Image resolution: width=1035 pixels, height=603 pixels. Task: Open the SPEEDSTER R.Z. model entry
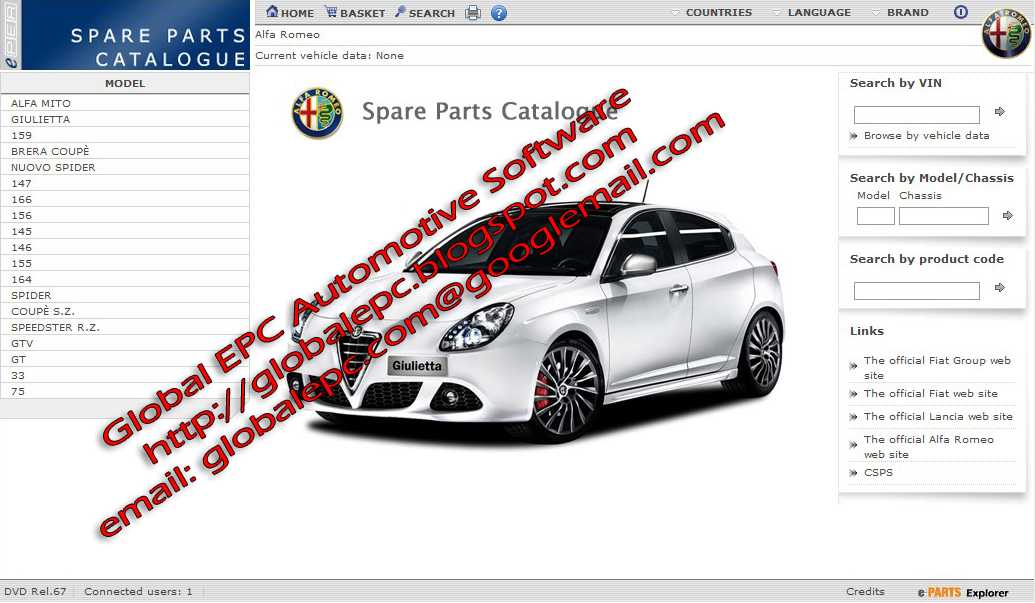(125, 327)
